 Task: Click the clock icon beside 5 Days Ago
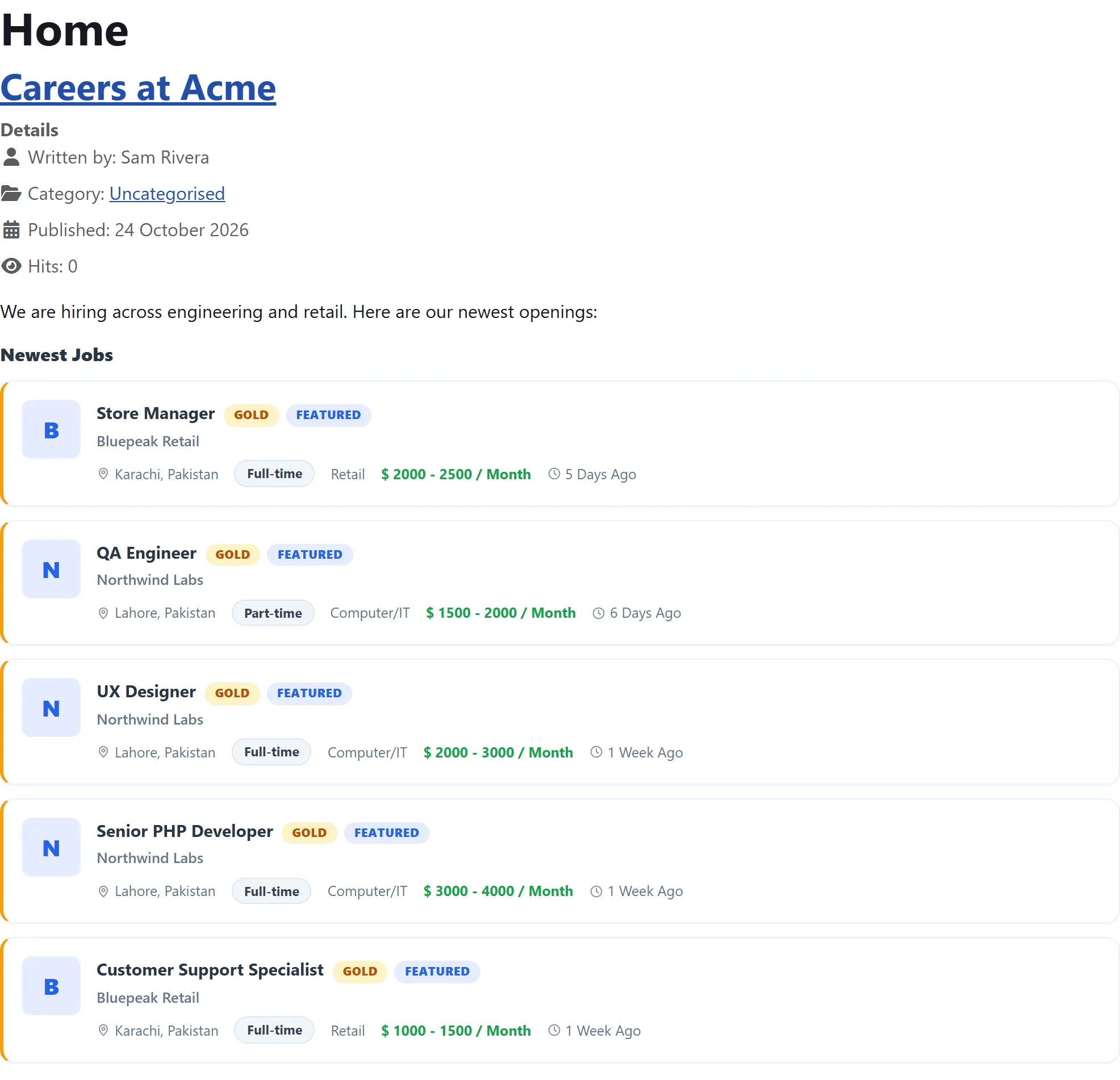(x=554, y=474)
